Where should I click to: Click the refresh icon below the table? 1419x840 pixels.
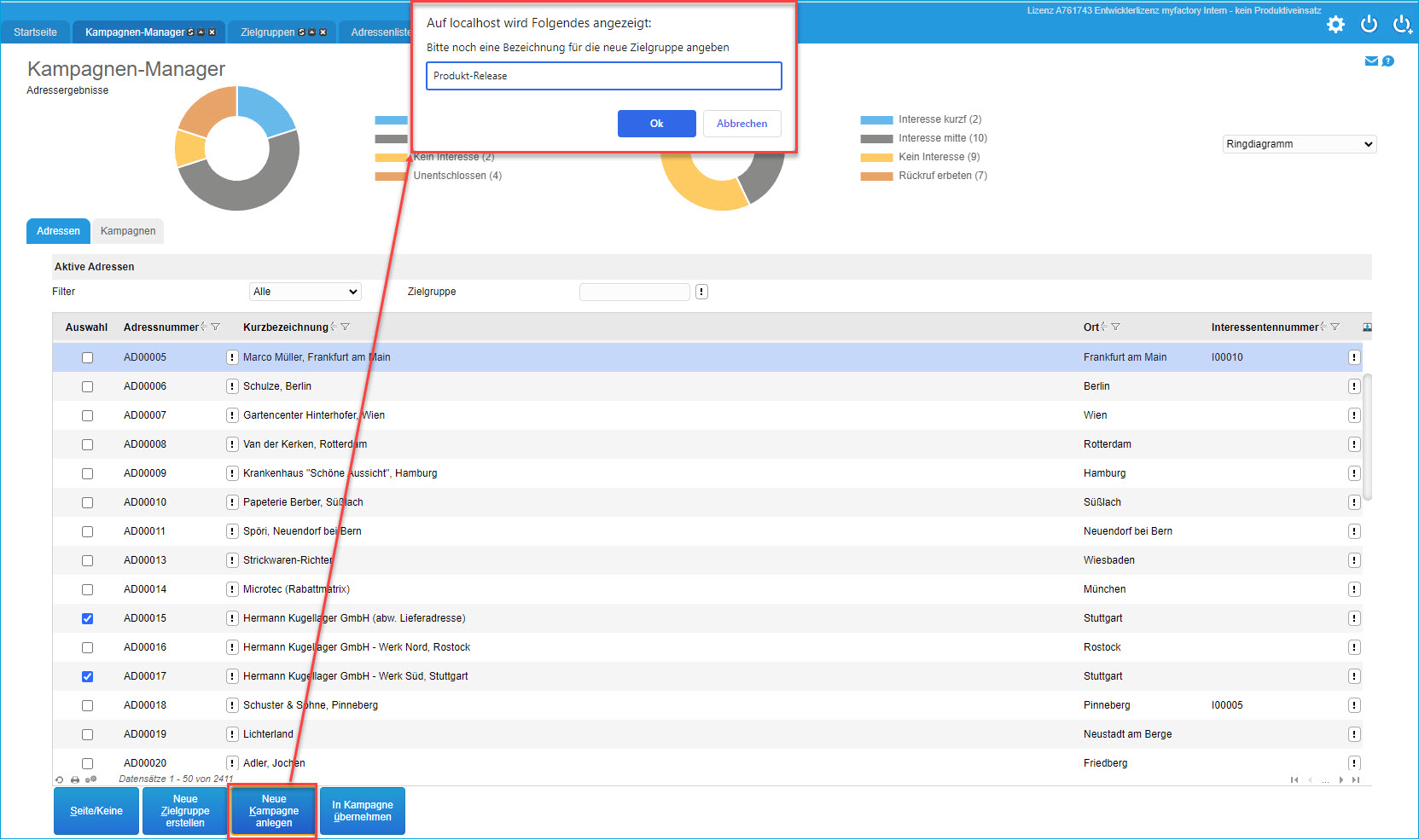[59, 779]
